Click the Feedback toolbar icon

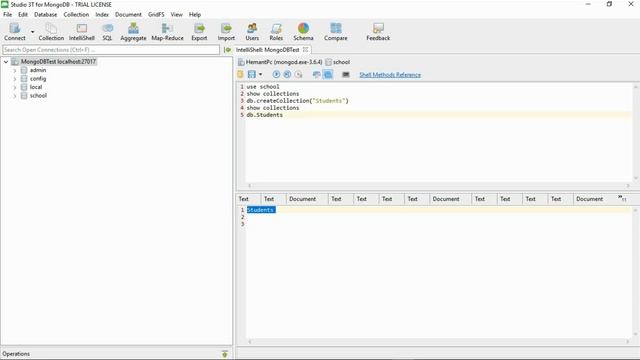point(378,32)
